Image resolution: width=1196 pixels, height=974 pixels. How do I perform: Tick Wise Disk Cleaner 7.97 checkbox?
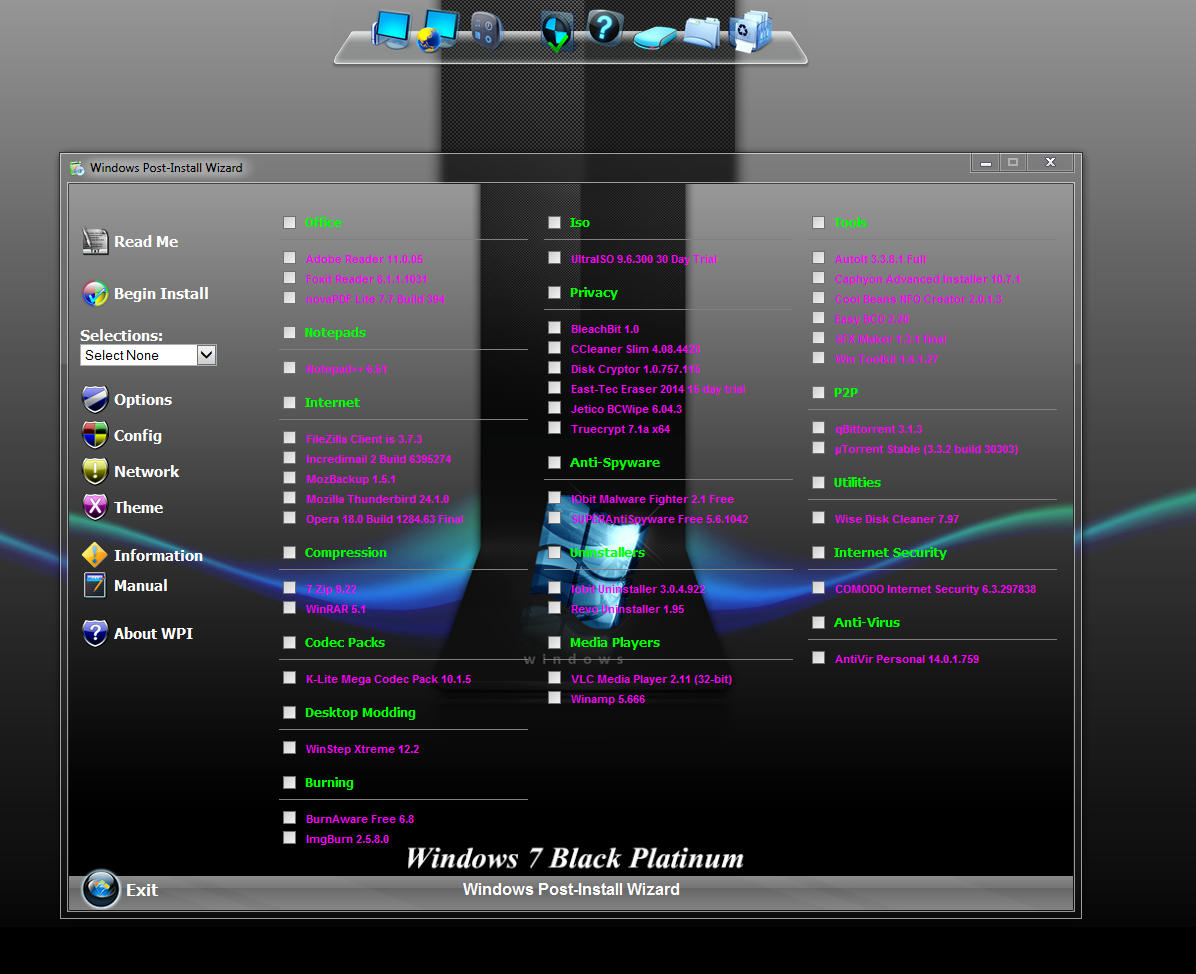[x=818, y=517]
